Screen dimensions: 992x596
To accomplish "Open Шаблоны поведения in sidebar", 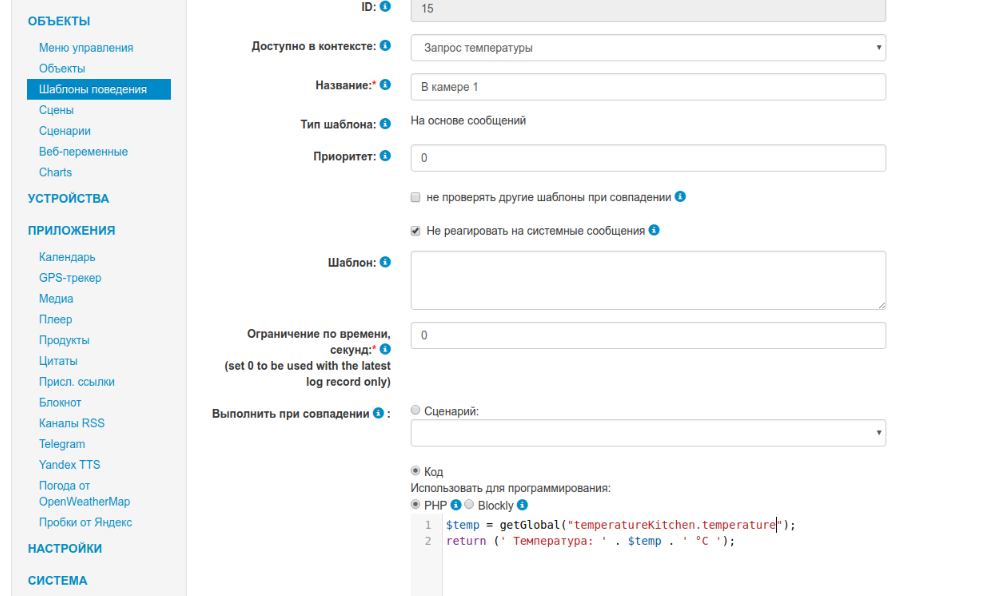I will 93,89.
